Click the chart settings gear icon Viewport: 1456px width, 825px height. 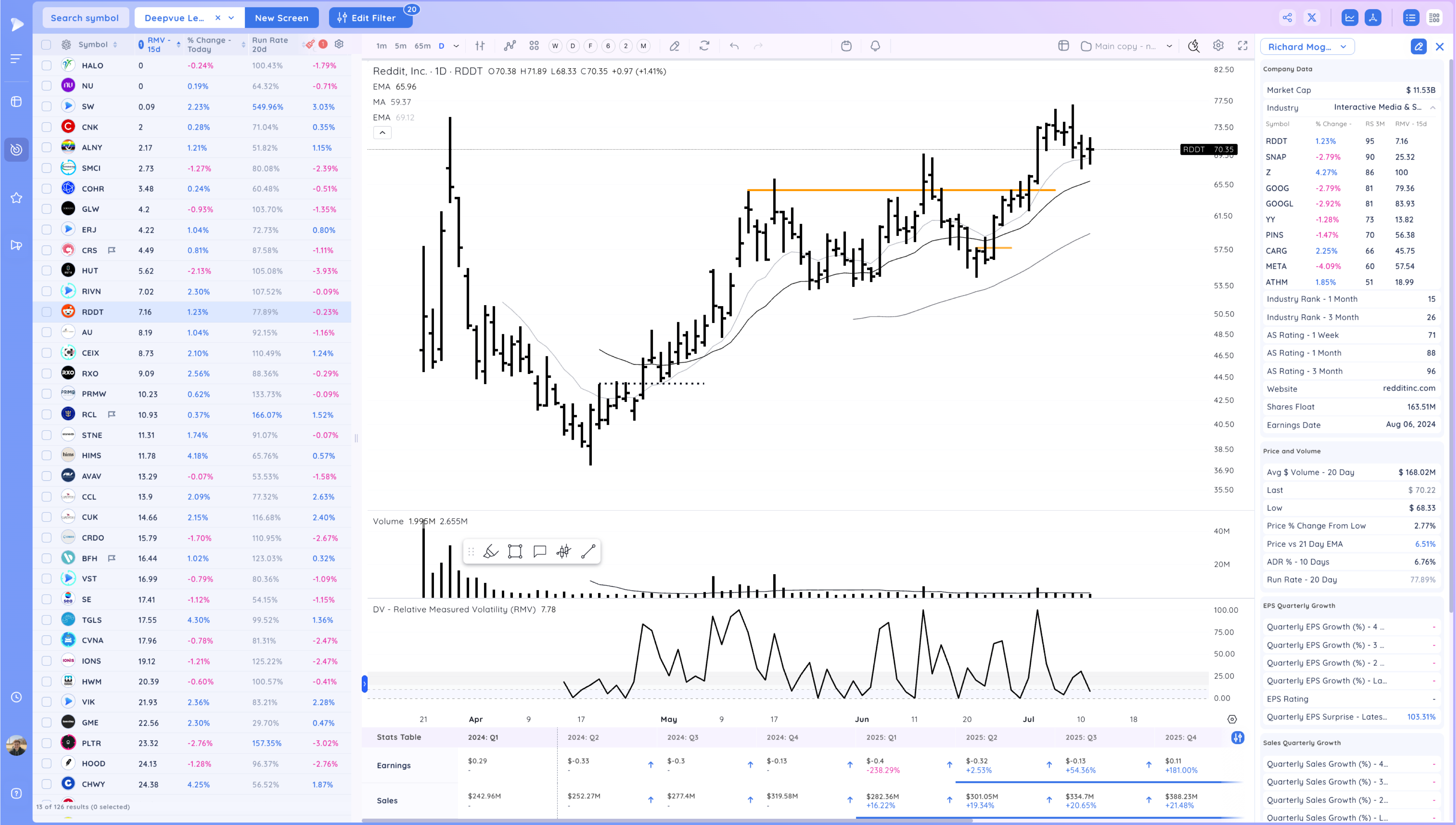(x=1218, y=46)
